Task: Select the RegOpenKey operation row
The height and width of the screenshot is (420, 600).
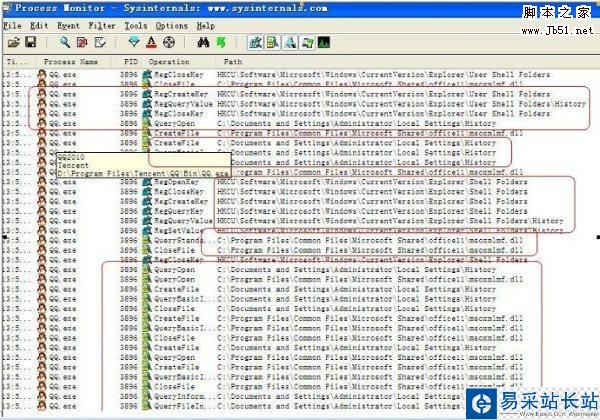Action: pos(300,182)
